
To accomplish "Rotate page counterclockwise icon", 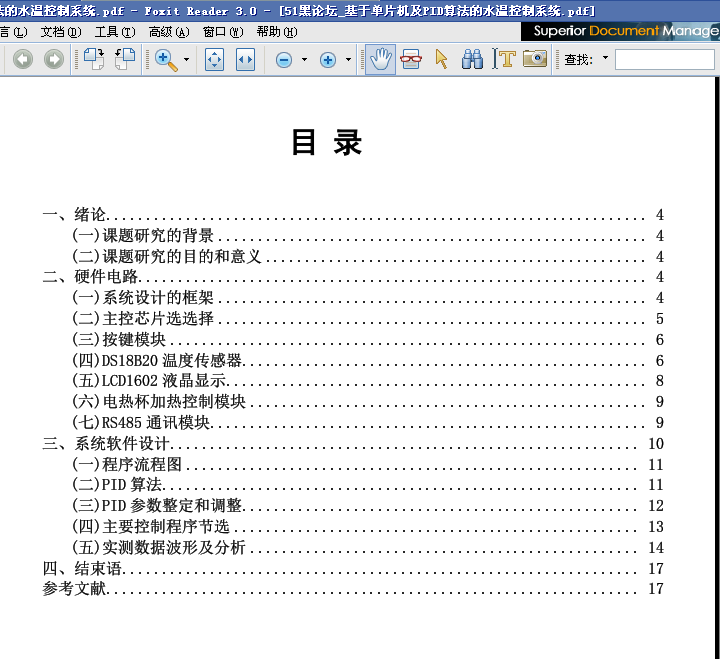I will point(124,59).
